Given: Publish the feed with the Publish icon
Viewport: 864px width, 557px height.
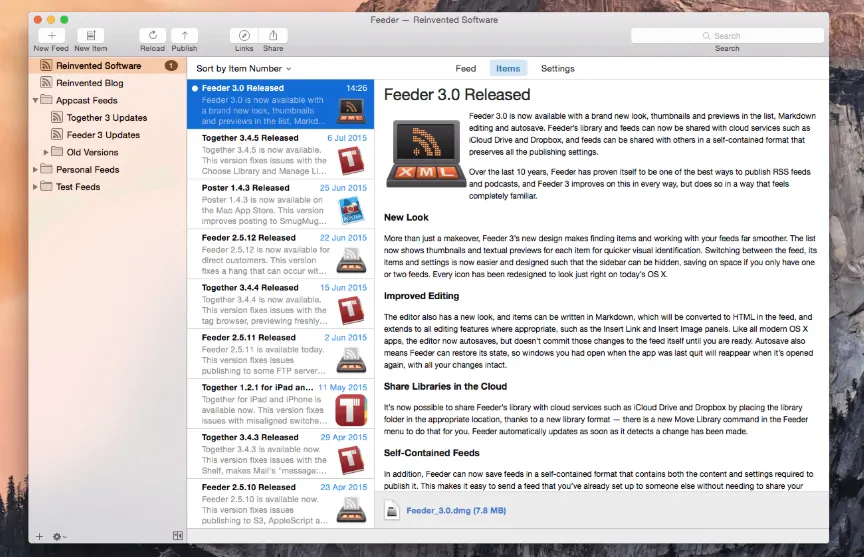Looking at the screenshot, I should pyautogui.click(x=185, y=35).
